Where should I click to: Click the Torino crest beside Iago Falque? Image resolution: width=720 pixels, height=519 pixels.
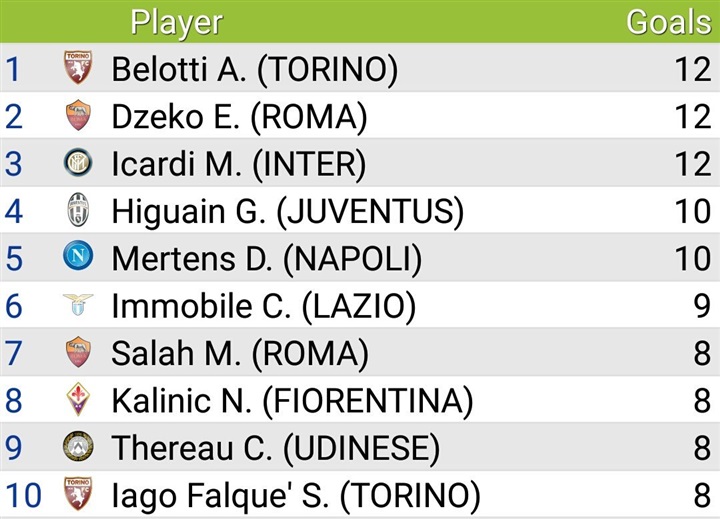point(77,494)
